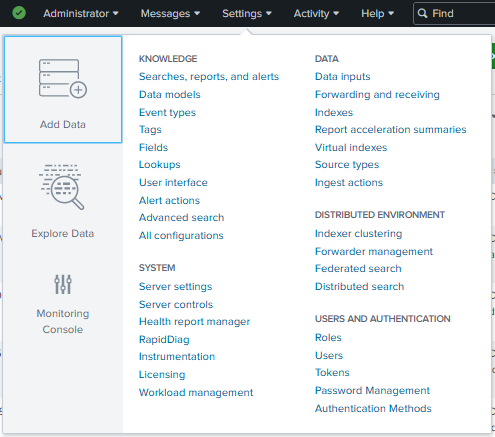Open Lookups under Knowledge
Image resolution: width=495 pixels, height=437 pixels.
159,165
